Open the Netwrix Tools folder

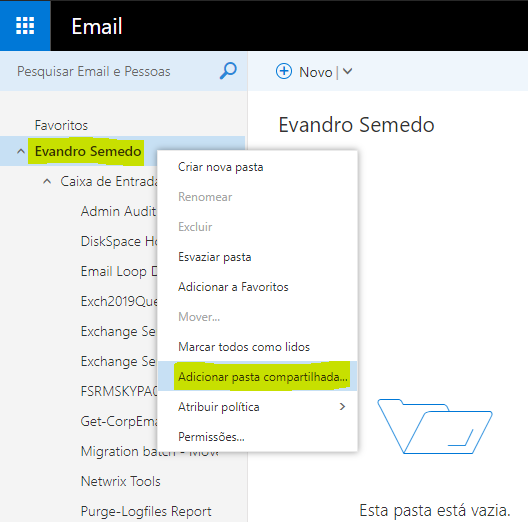(121, 481)
